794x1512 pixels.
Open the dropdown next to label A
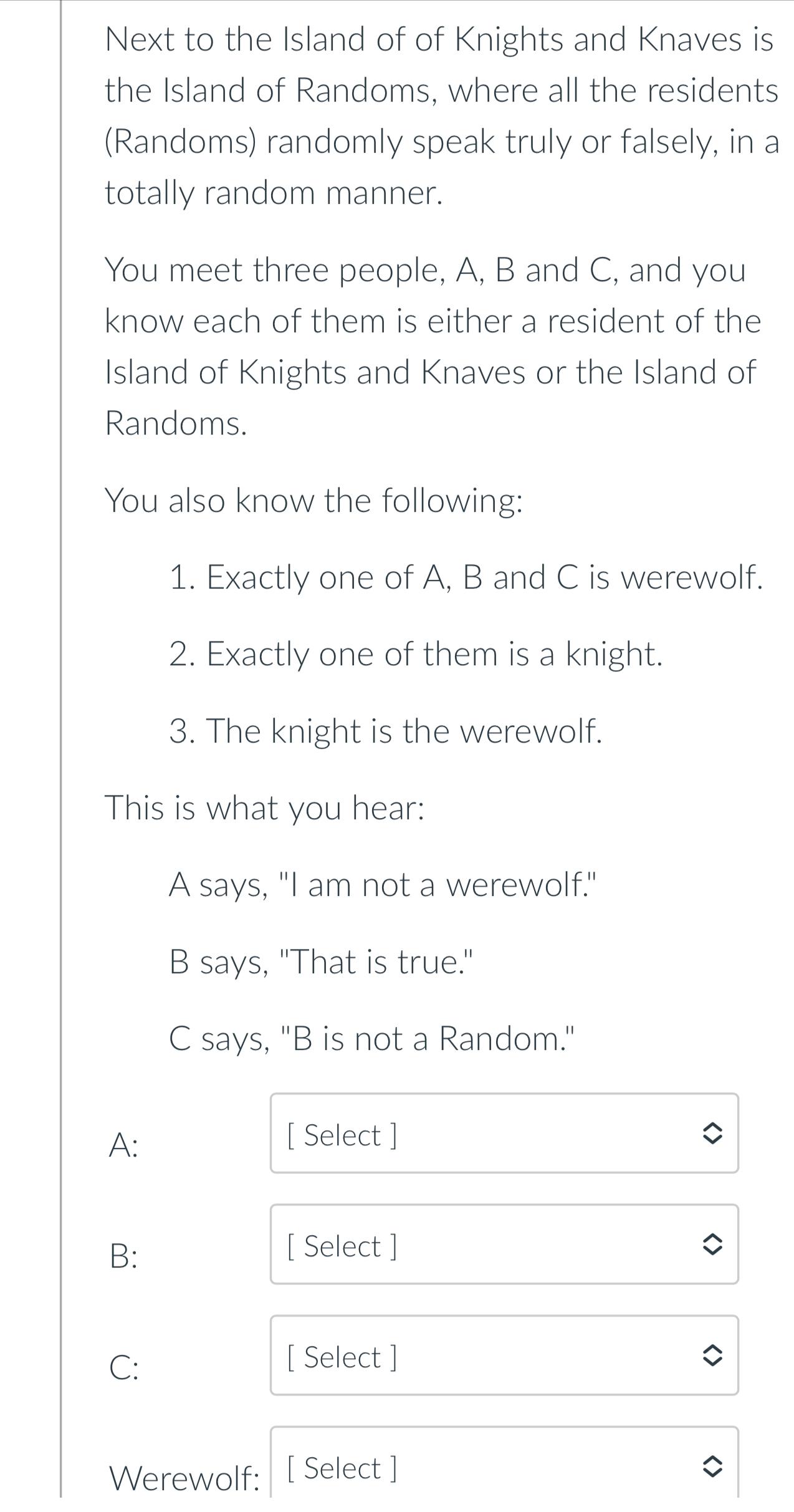coord(504,1134)
